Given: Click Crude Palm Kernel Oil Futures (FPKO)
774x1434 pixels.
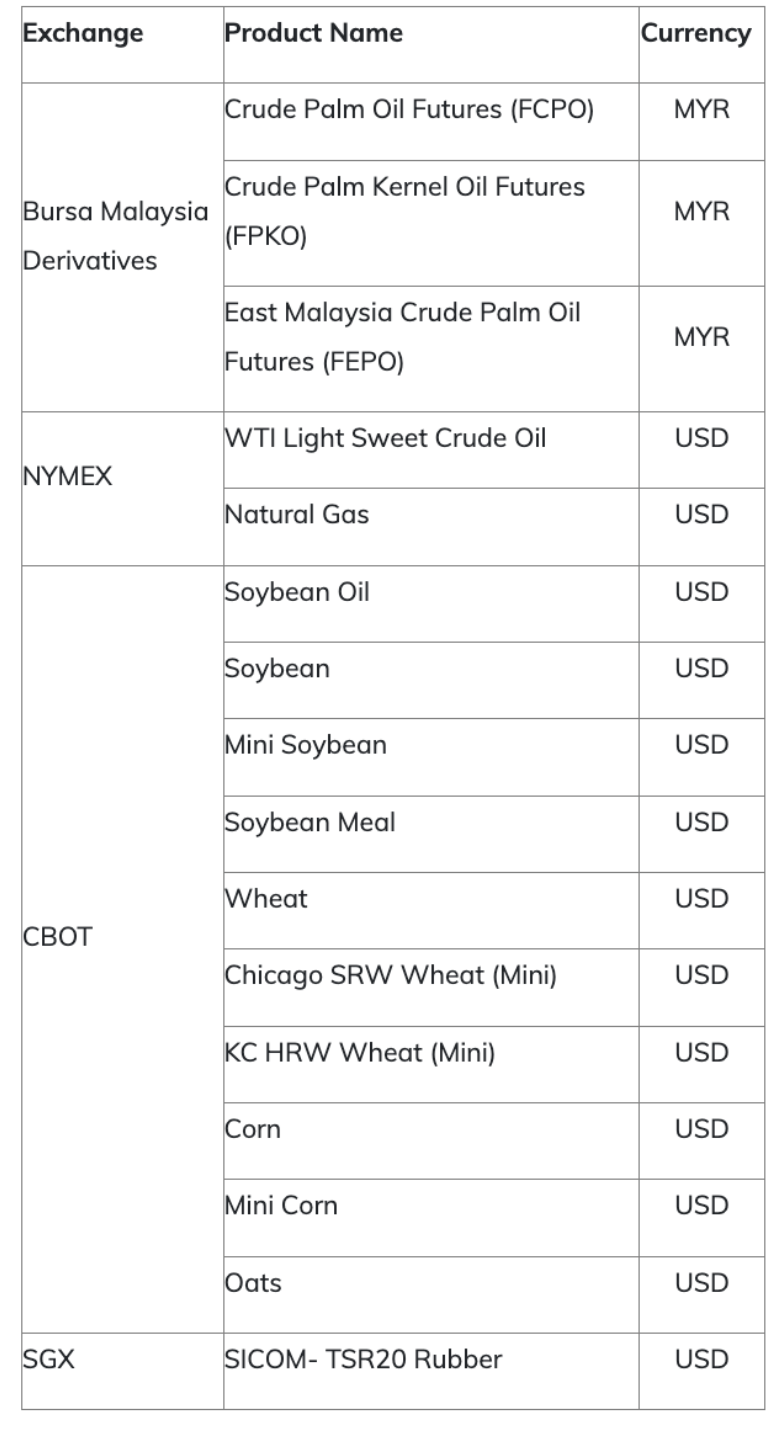Looking at the screenshot, I should (x=405, y=212).
